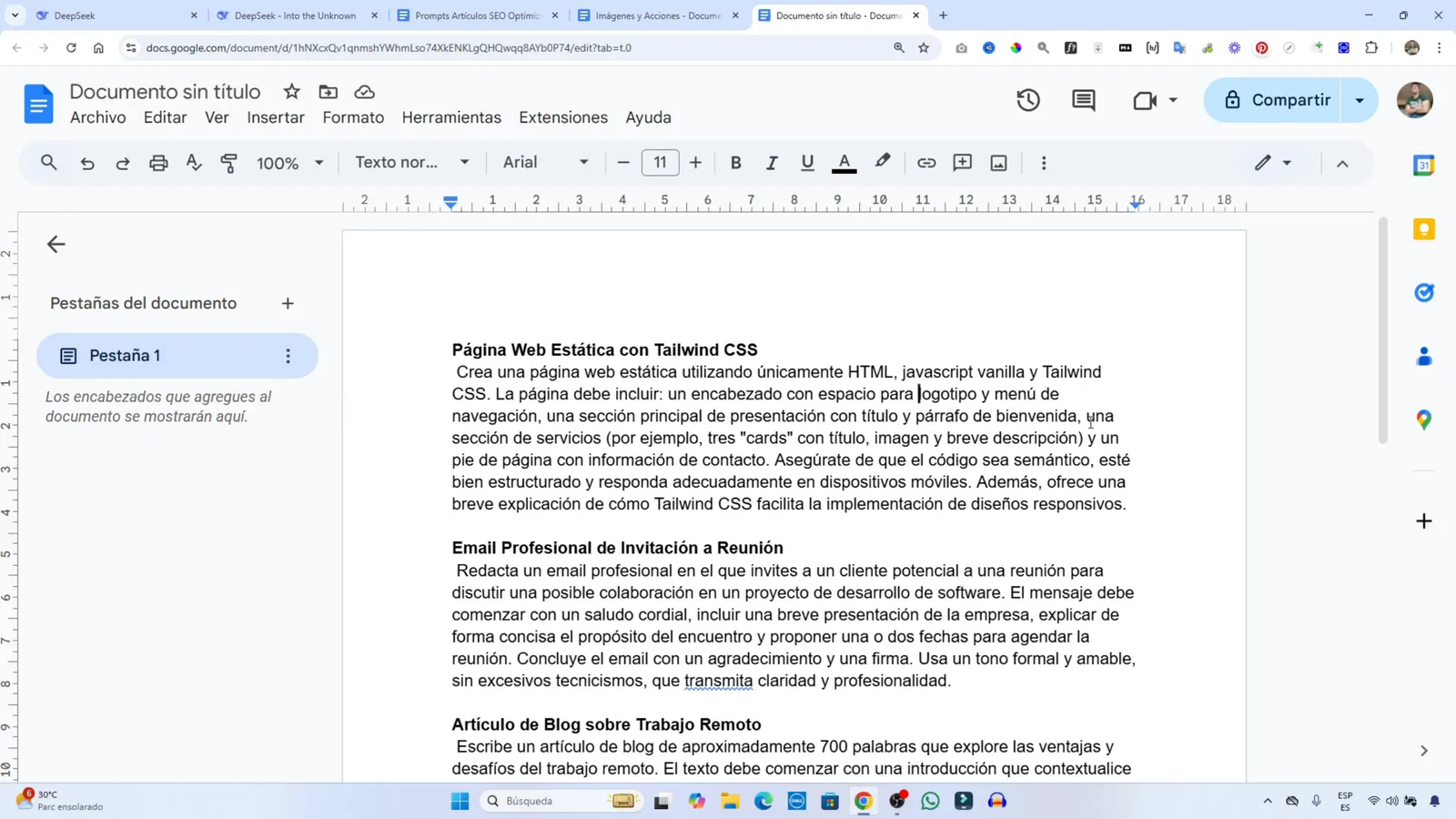Screen dimensions: 1456x819
Task: Print the document using printer icon
Action: coord(158,163)
